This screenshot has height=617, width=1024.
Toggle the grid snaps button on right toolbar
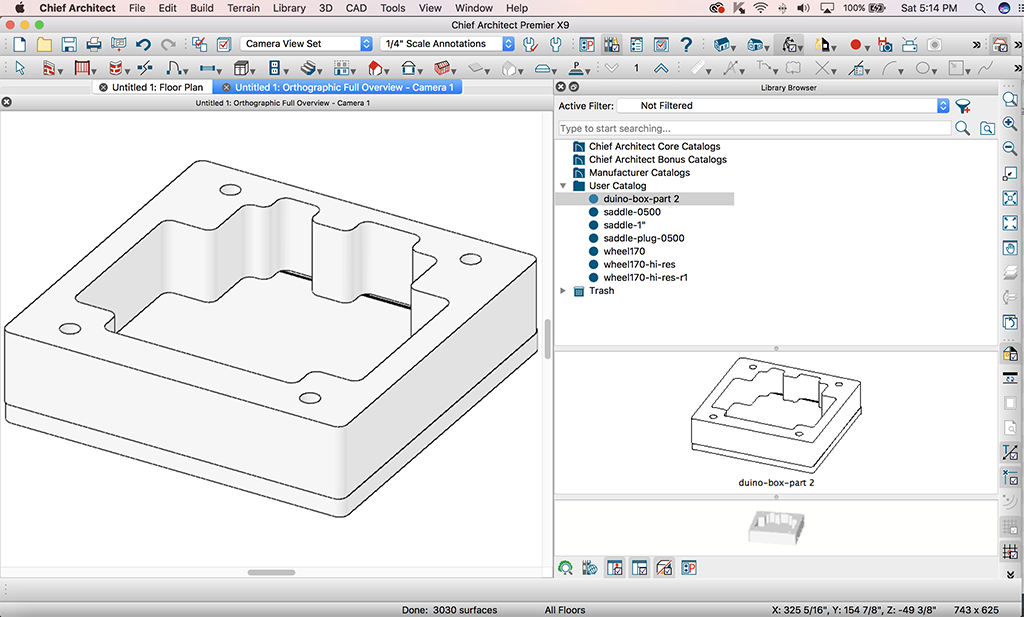pos(1010,551)
